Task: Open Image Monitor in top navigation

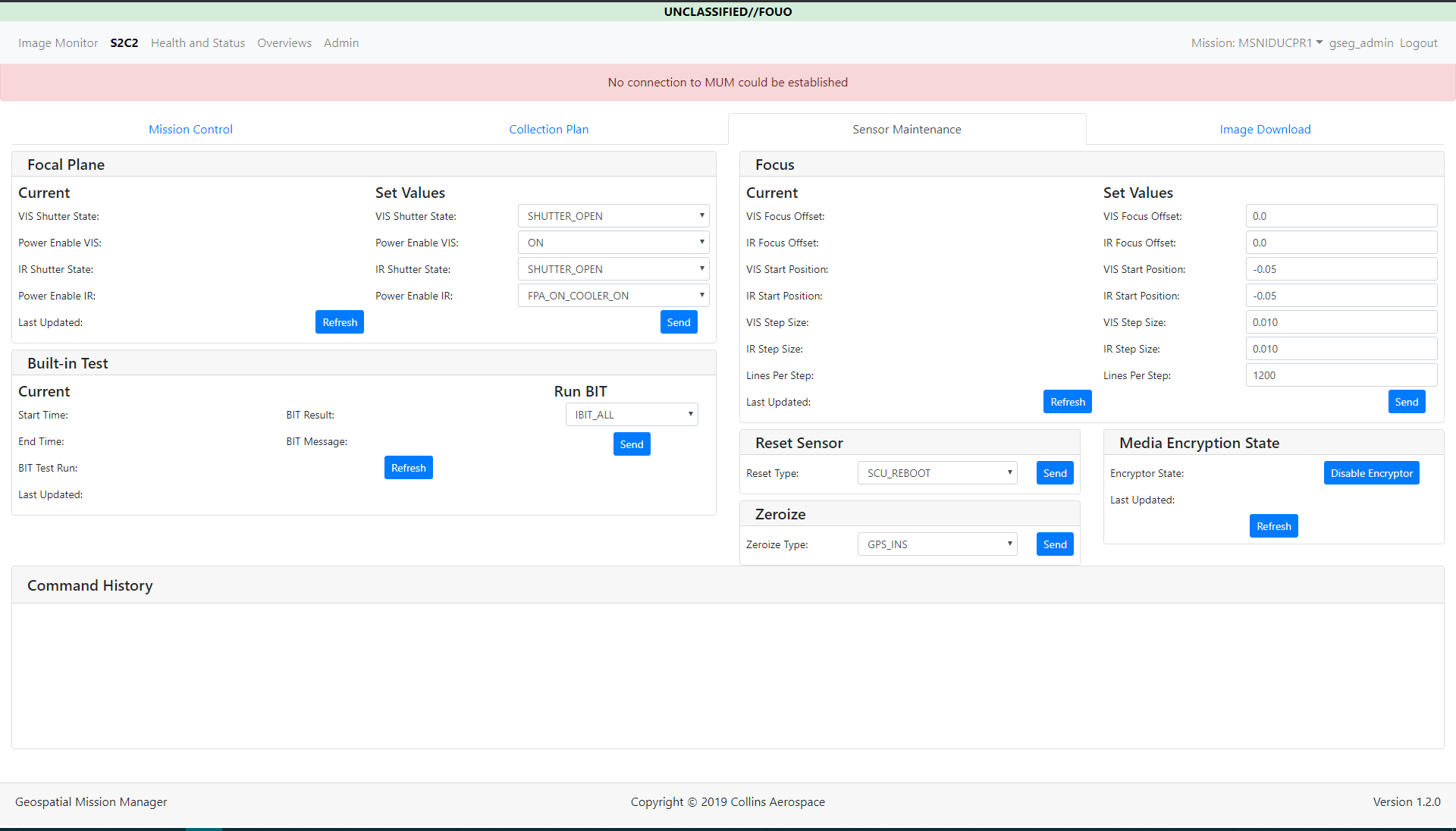Action: pos(58,42)
